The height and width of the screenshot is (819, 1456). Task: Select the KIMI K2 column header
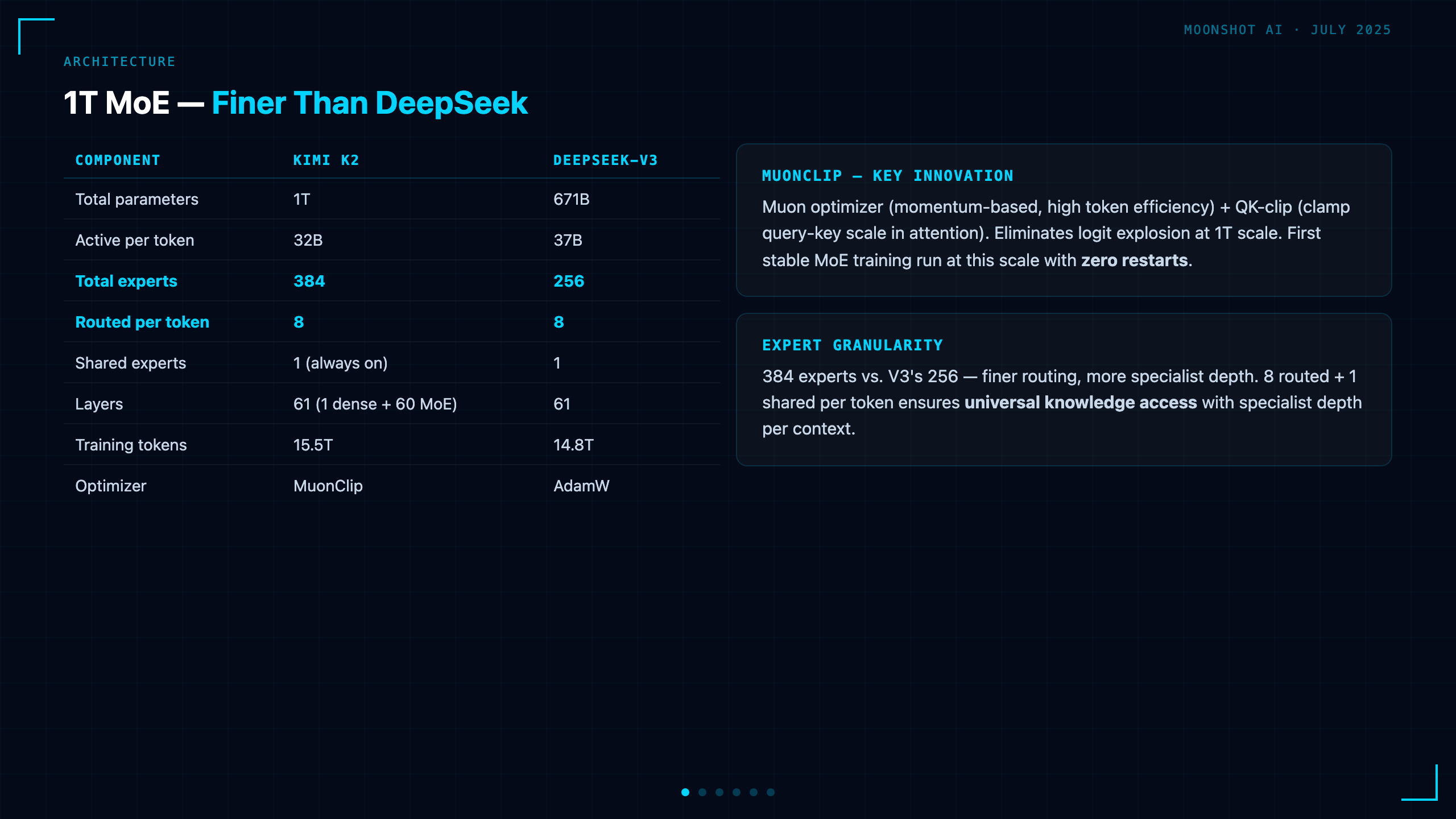click(x=326, y=160)
